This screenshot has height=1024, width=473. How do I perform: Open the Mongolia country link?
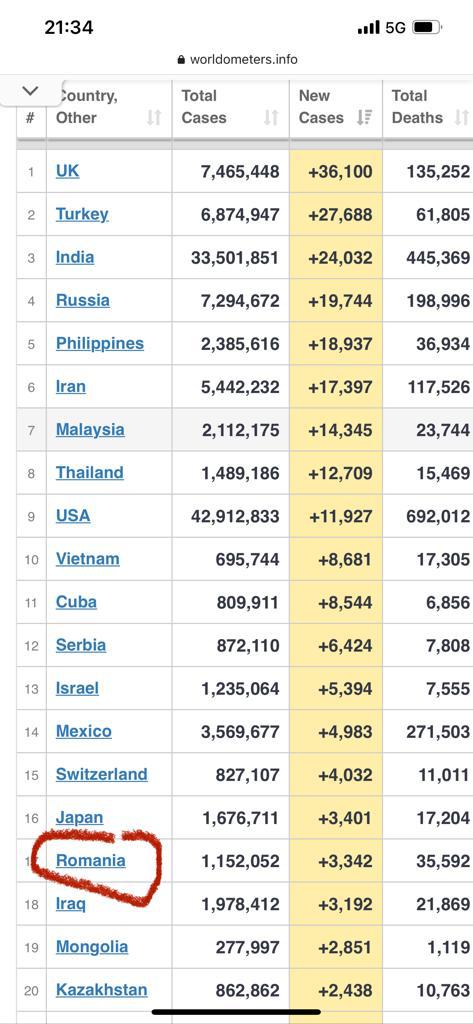click(91, 947)
